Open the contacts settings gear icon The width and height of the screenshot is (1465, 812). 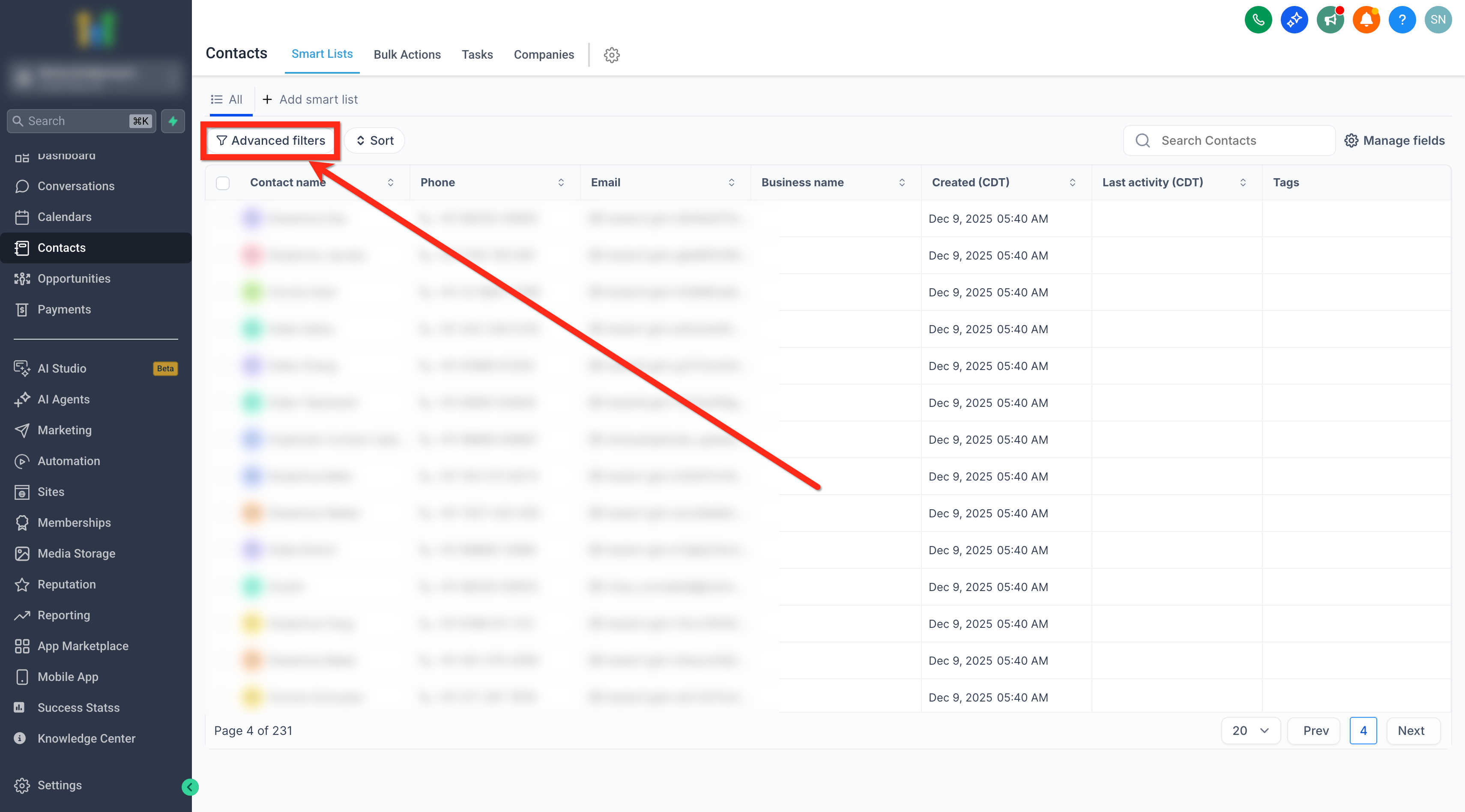pyautogui.click(x=612, y=54)
